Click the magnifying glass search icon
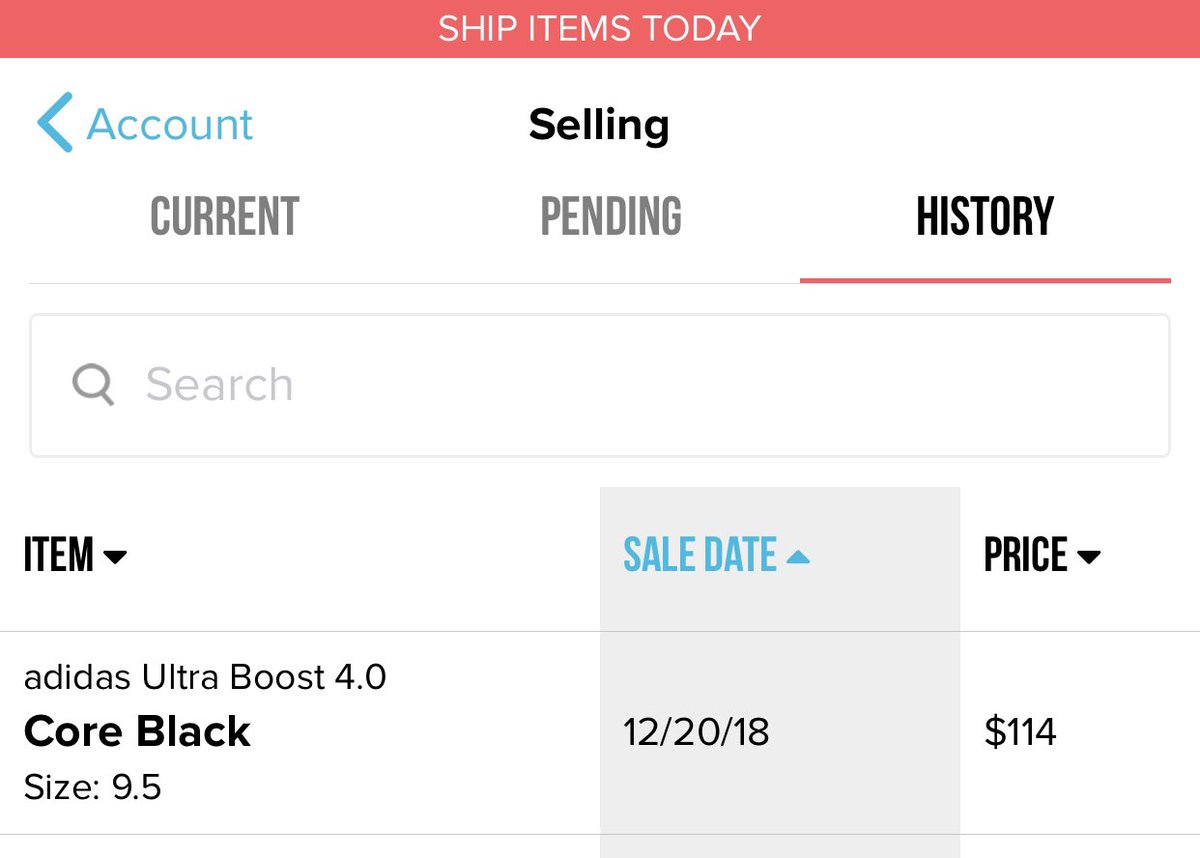Viewport: 1200px width, 858px height. 93,384
